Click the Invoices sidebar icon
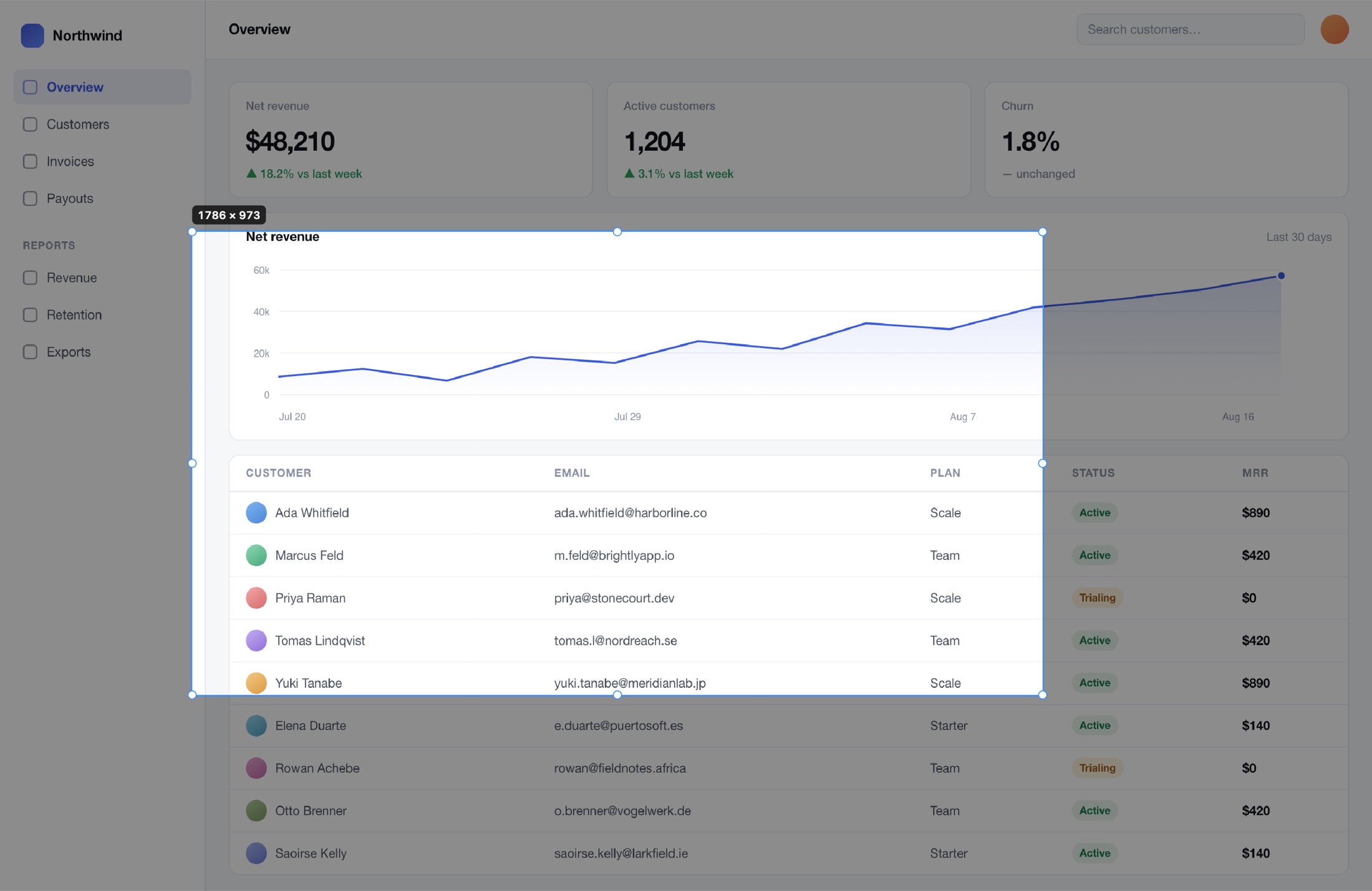The image size is (1372, 891). (x=30, y=161)
